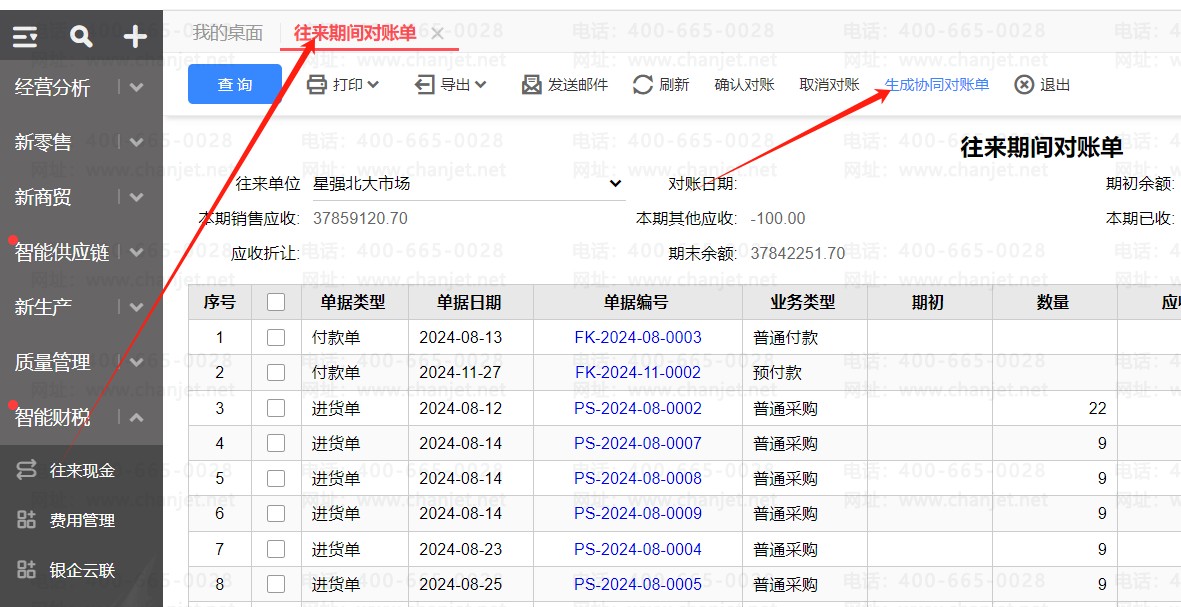
Task: Toggle the select-all checkbox in table header
Action: [276, 302]
